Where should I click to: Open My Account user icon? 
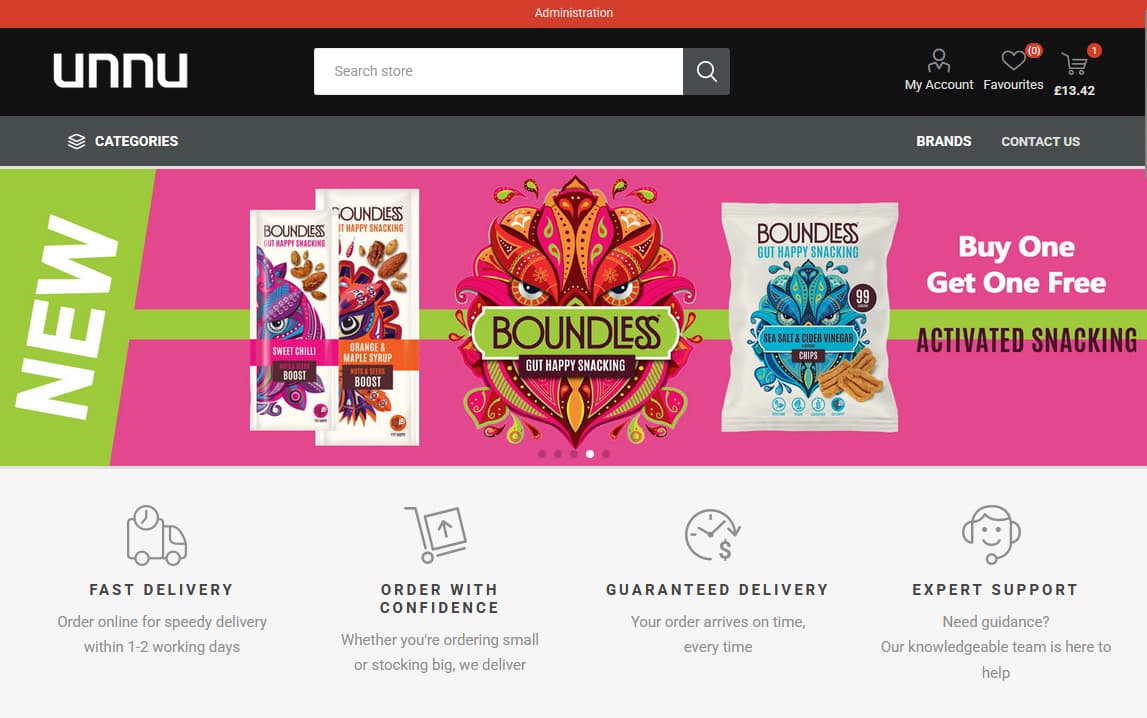pos(939,61)
